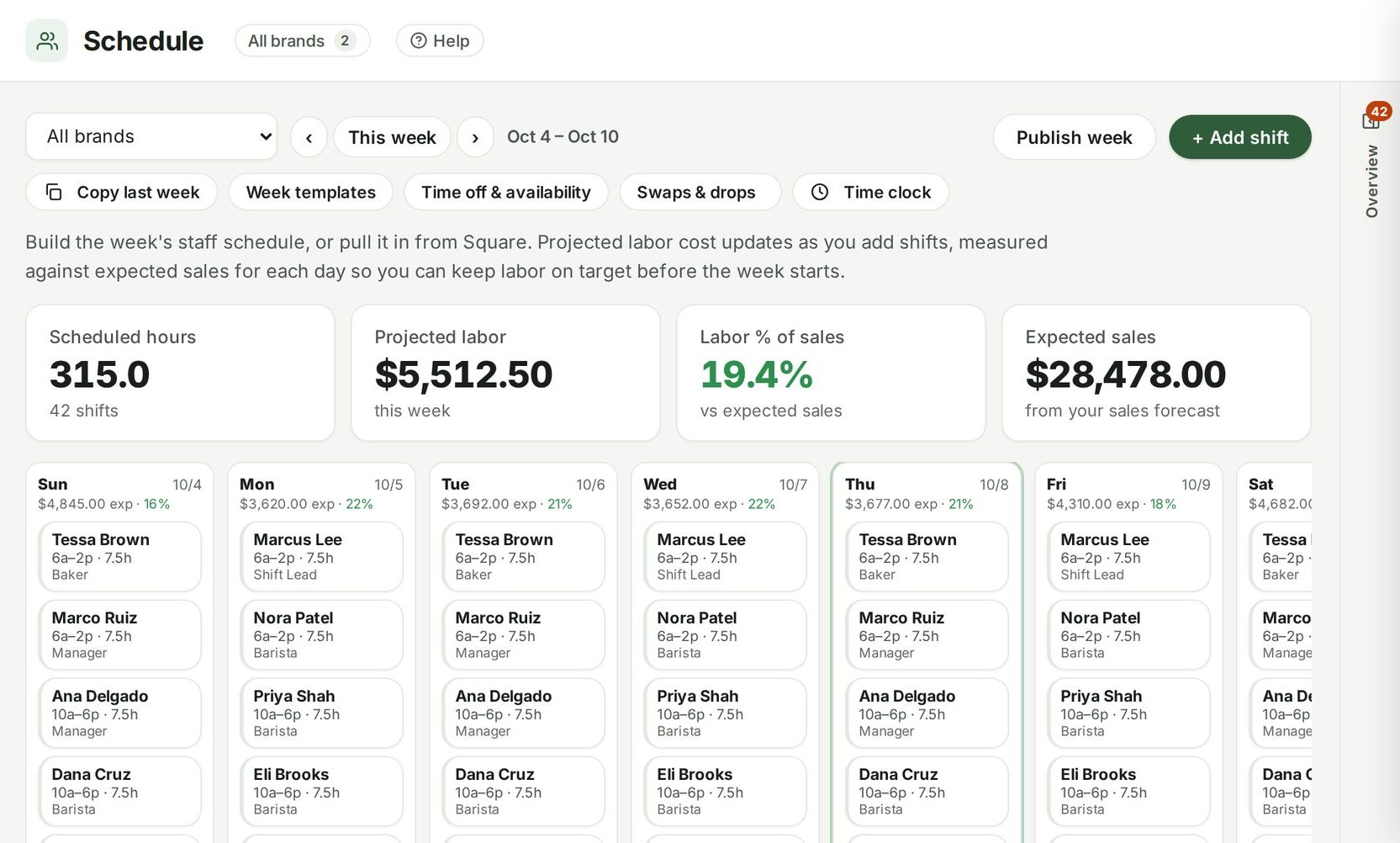Go to the next week

point(475,137)
